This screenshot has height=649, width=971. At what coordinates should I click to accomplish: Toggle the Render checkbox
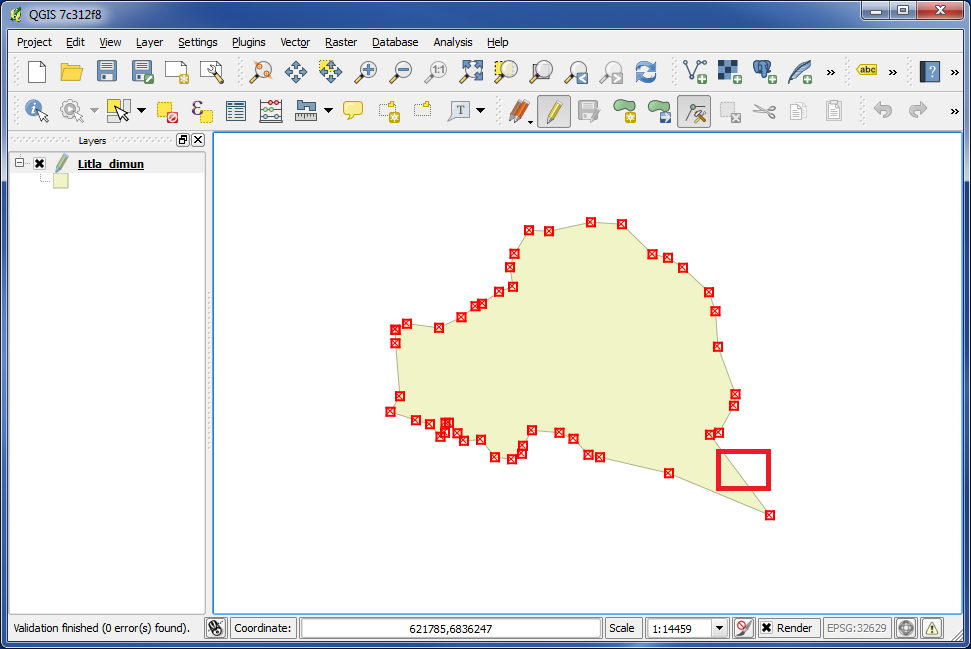tap(767, 628)
